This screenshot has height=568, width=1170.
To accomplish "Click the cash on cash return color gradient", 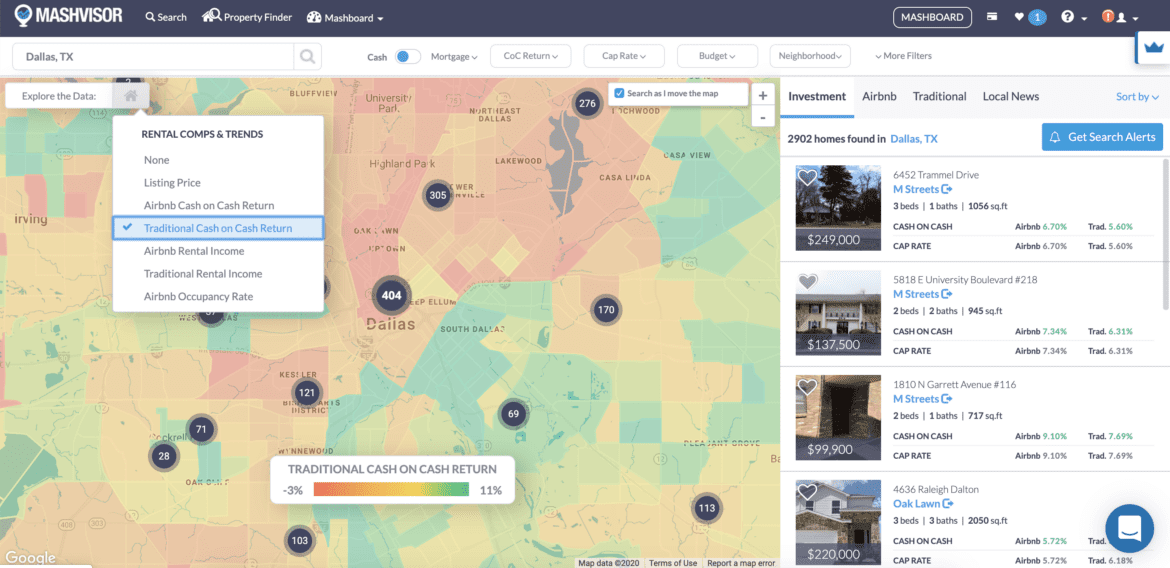I will (391, 490).
